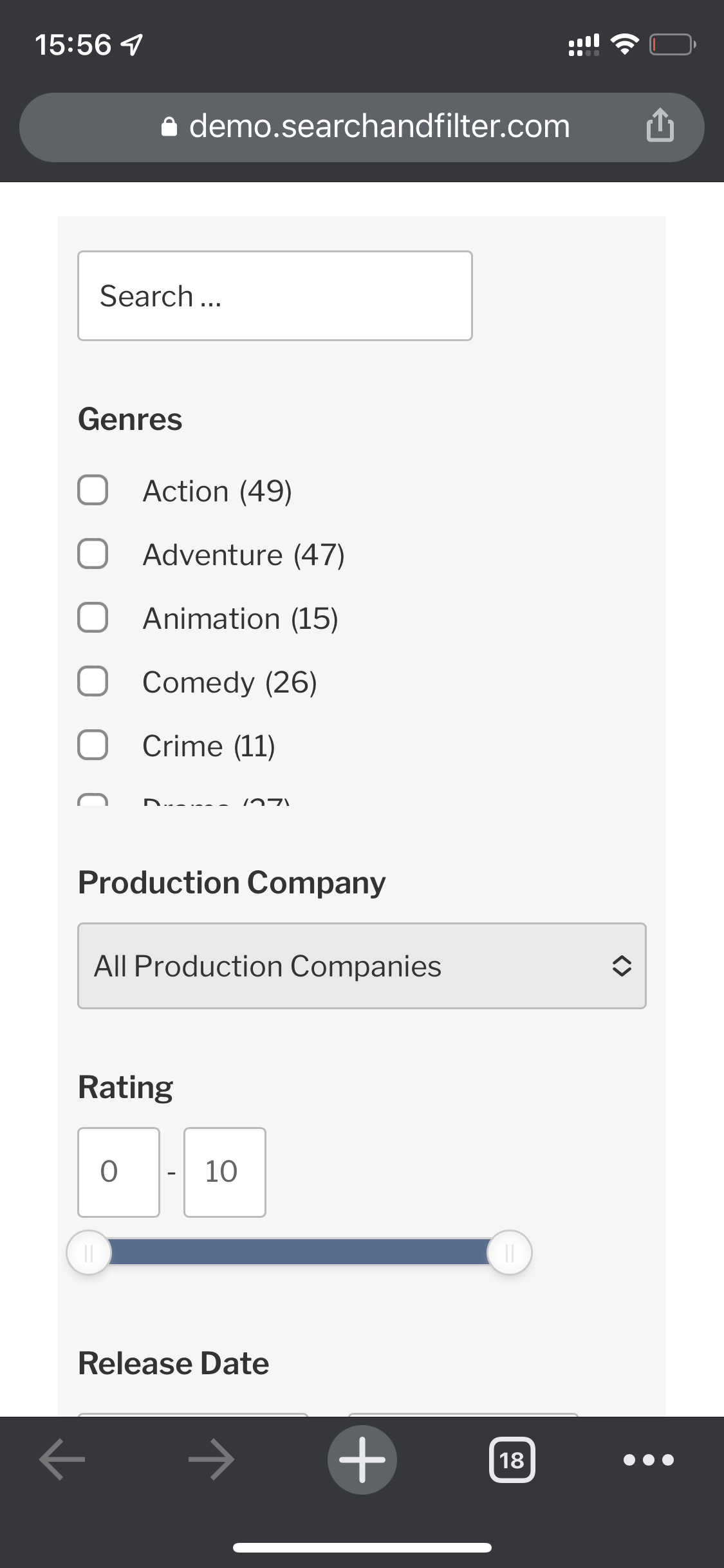Screen dimensions: 724x1568
Task: Click the minimum rating input showing 0
Action: [118, 1172]
